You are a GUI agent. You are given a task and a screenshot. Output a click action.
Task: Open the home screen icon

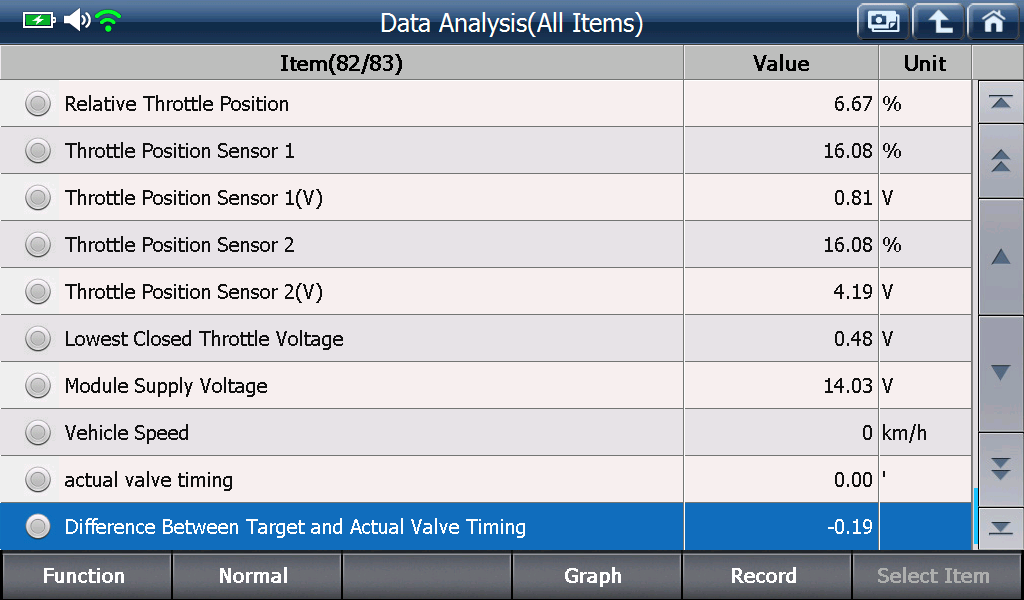pyautogui.click(x=993, y=22)
